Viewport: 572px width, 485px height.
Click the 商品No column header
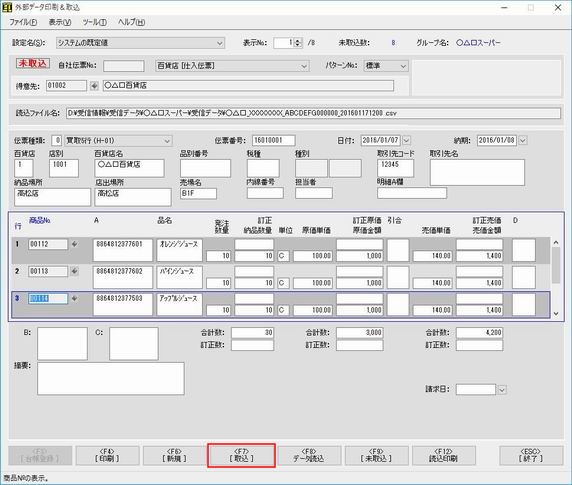coord(39,220)
